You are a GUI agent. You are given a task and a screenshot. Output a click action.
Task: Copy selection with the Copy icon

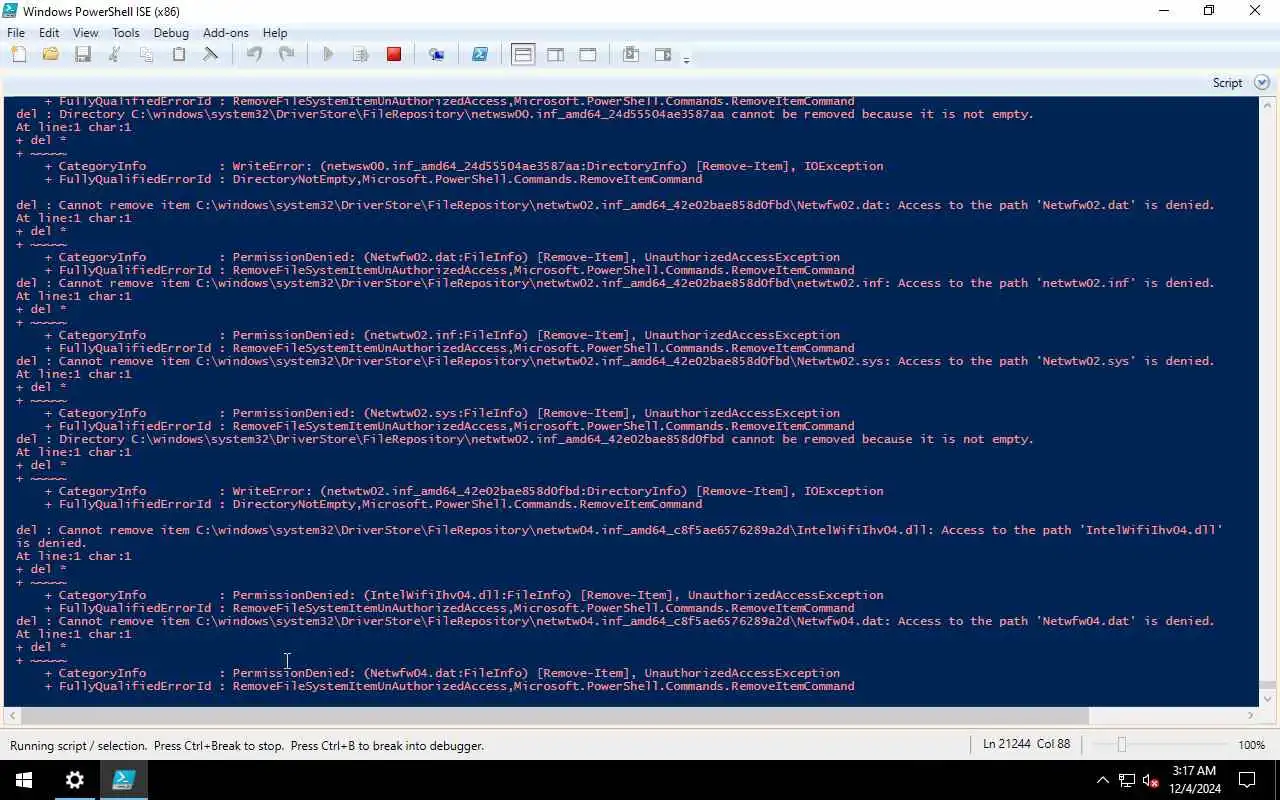pyautogui.click(x=146, y=55)
